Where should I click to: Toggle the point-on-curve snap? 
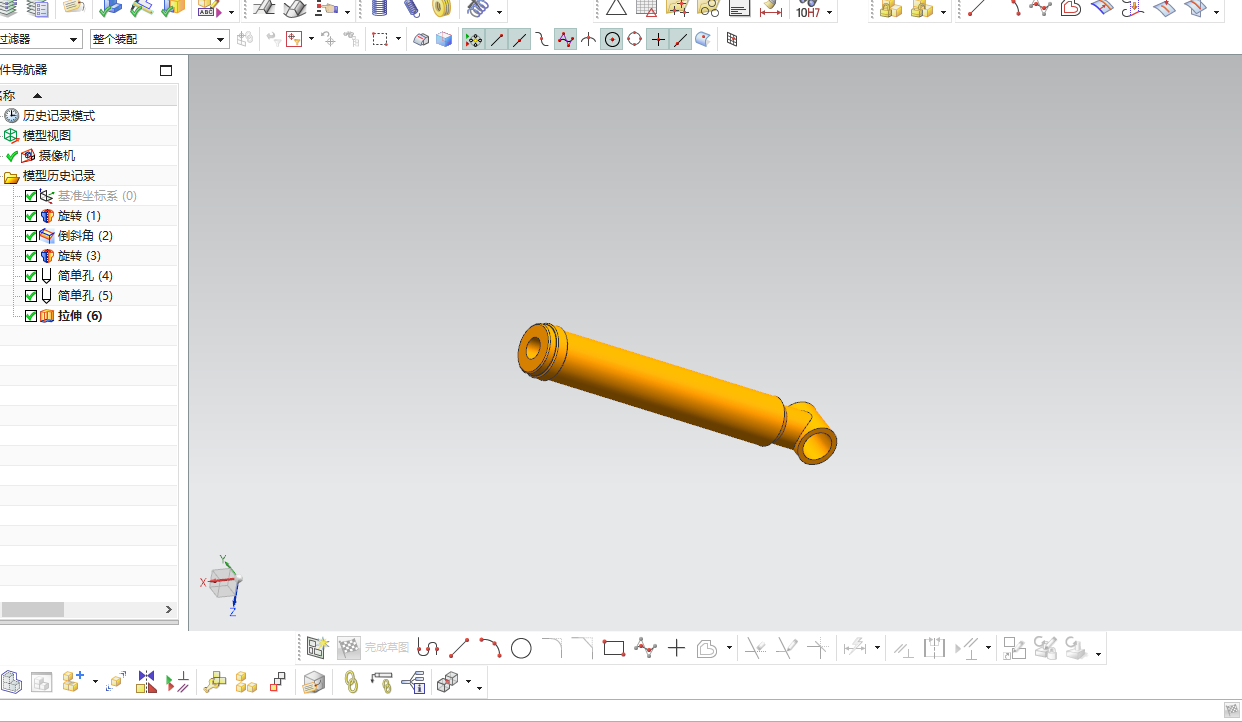pos(681,40)
